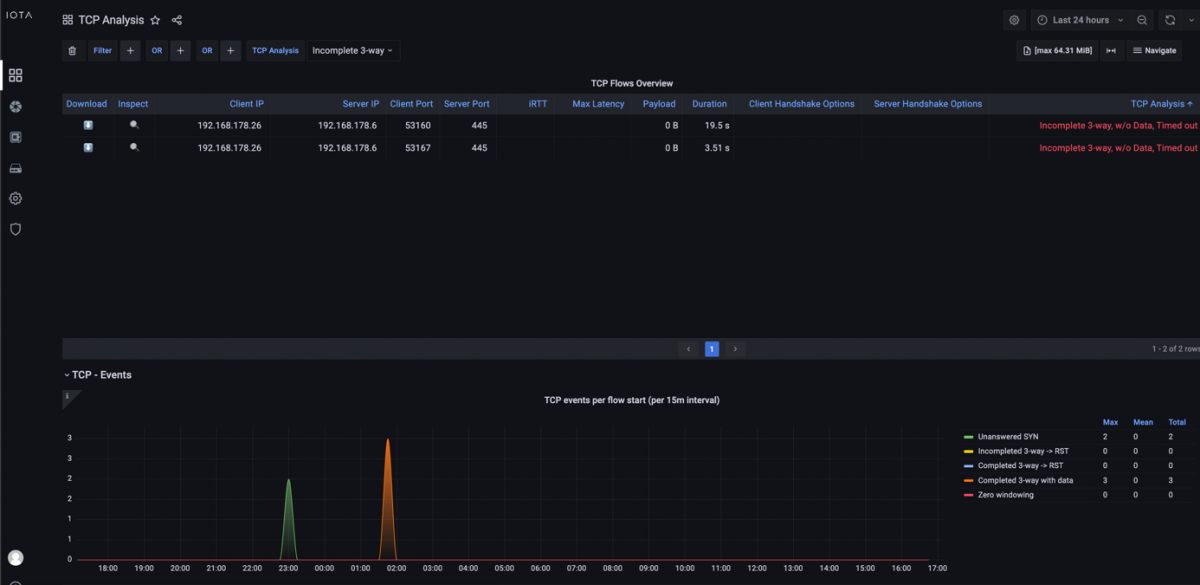Share the TCP Analysis dashboard
Viewport: 1200px width, 585px height.
(x=177, y=20)
